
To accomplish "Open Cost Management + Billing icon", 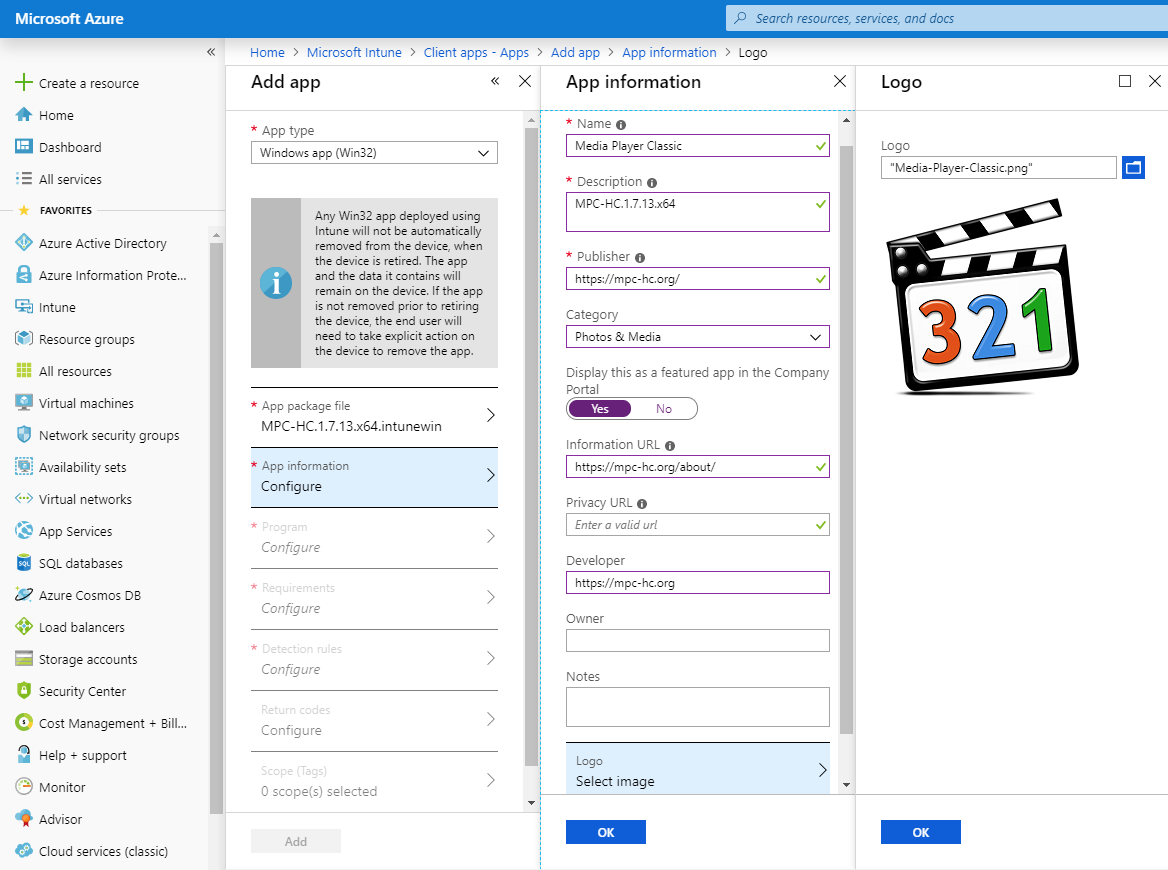I will click(x=24, y=723).
